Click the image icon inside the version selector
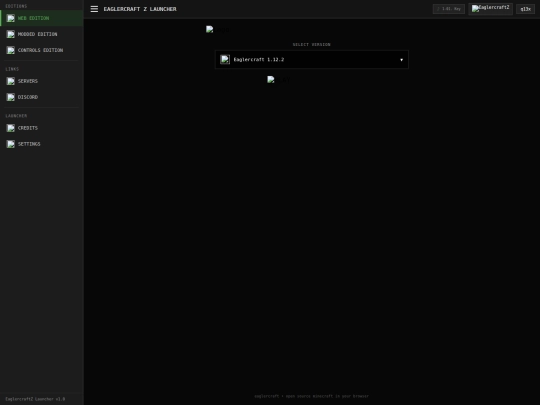Screen dimensions: 540x405 click(x=225, y=60)
